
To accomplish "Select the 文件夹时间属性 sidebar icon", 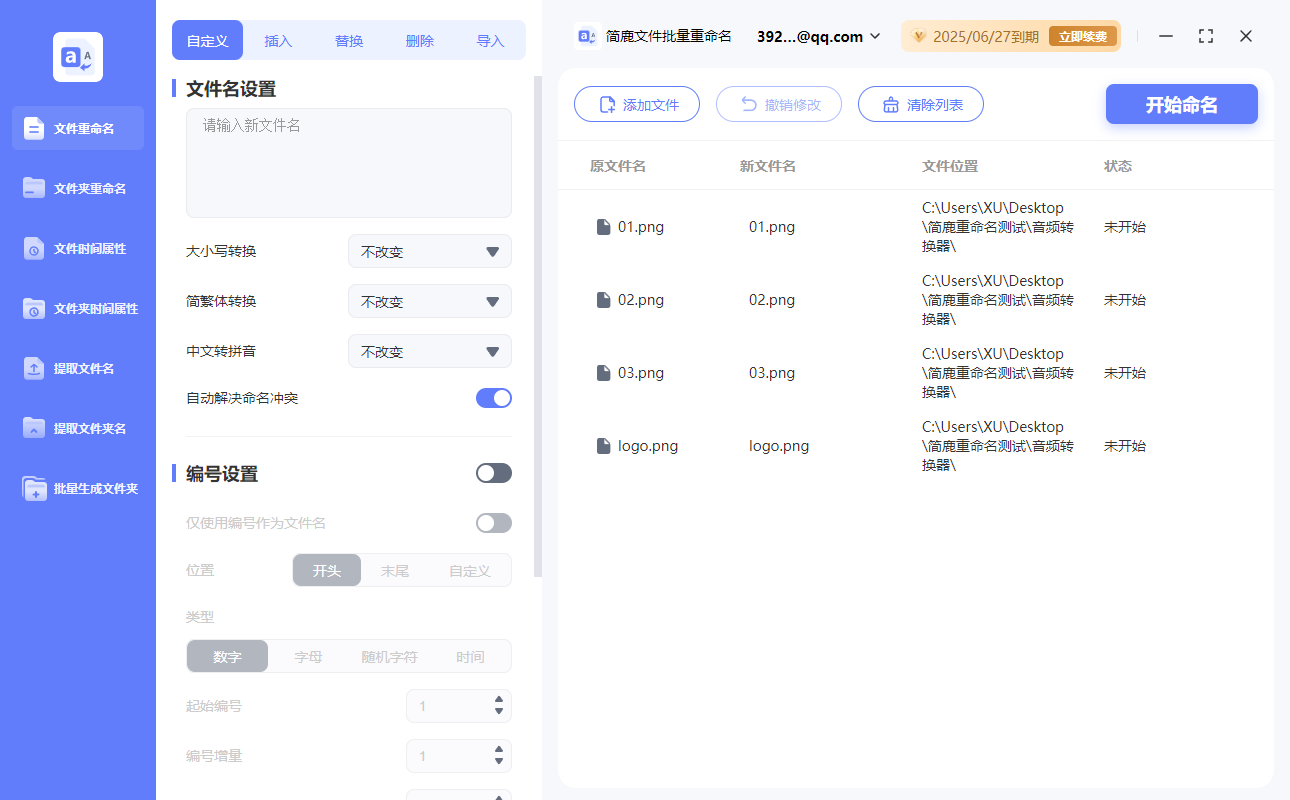I will [x=77, y=308].
